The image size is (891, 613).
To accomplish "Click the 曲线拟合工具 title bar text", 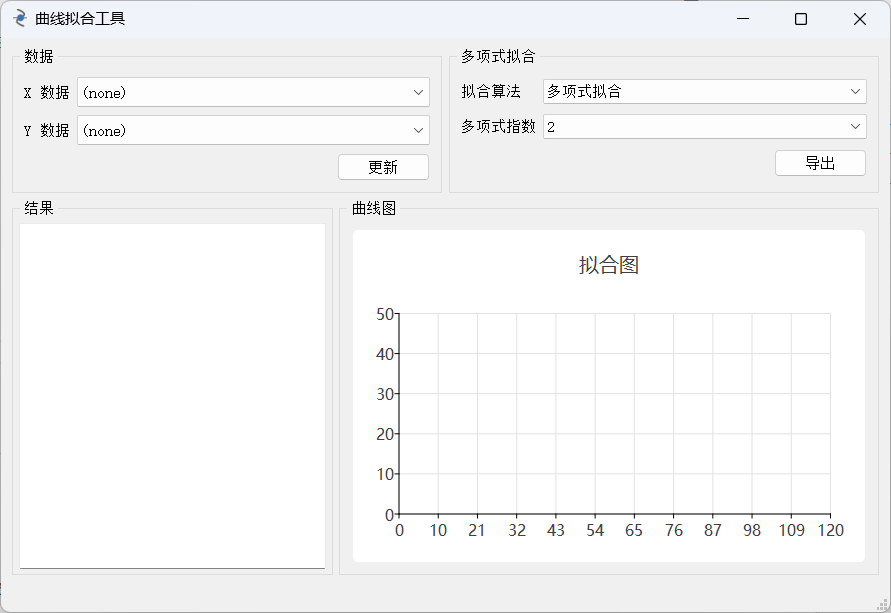I will point(80,19).
